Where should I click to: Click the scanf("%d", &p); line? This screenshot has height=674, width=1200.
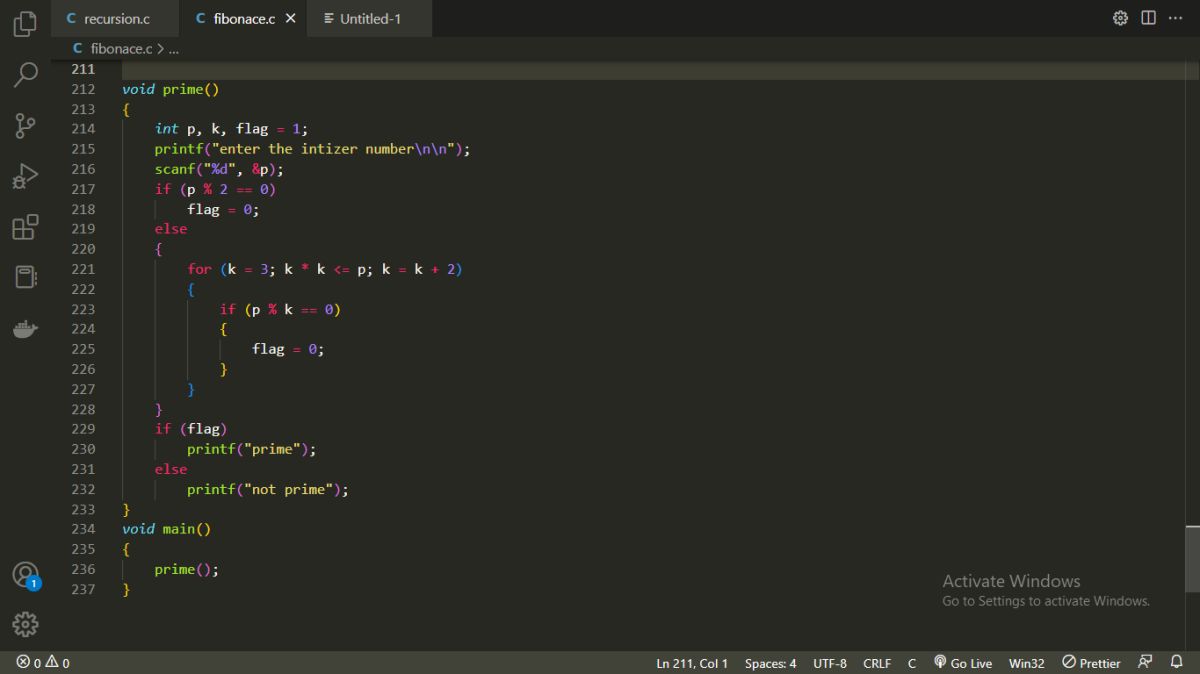click(219, 169)
